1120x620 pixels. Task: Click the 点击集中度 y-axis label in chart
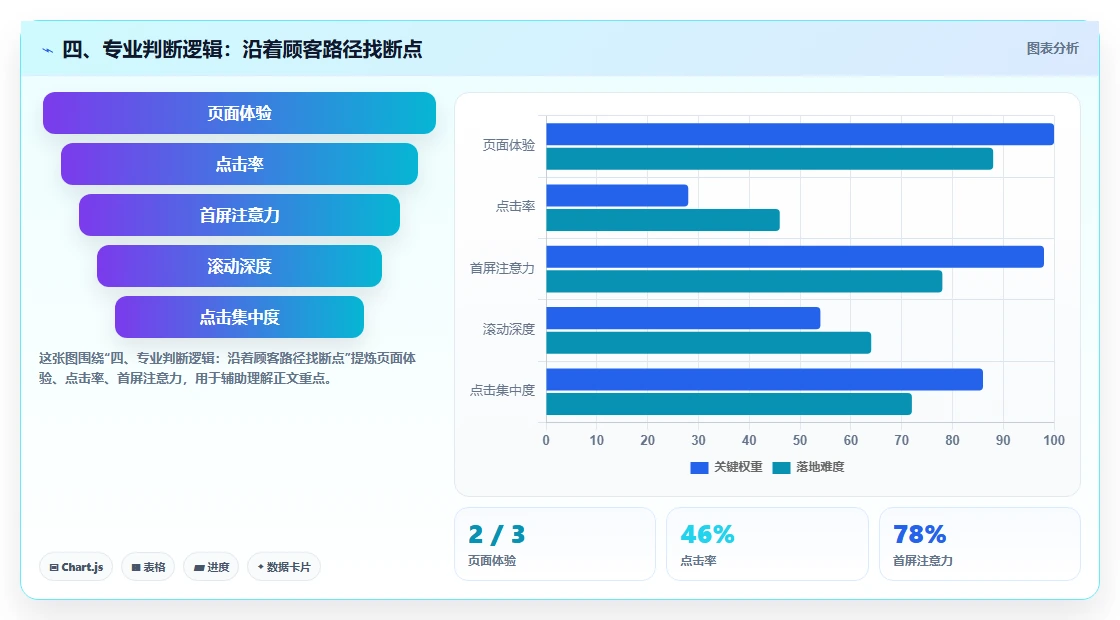[x=502, y=391]
